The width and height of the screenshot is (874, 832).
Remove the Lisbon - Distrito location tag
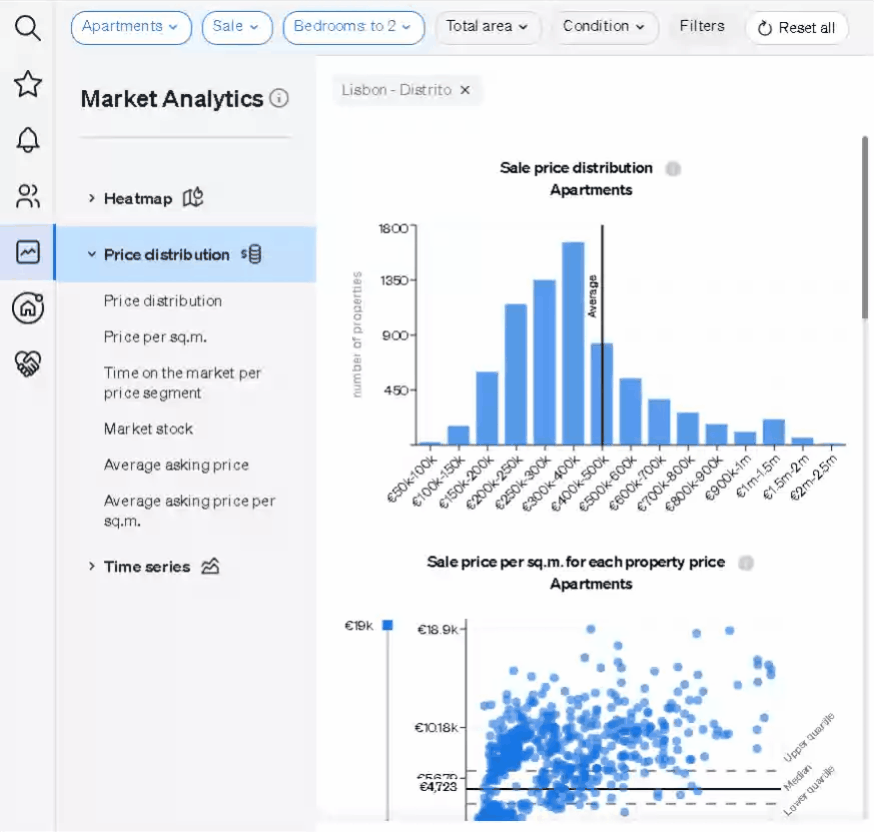(x=464, y=90)
